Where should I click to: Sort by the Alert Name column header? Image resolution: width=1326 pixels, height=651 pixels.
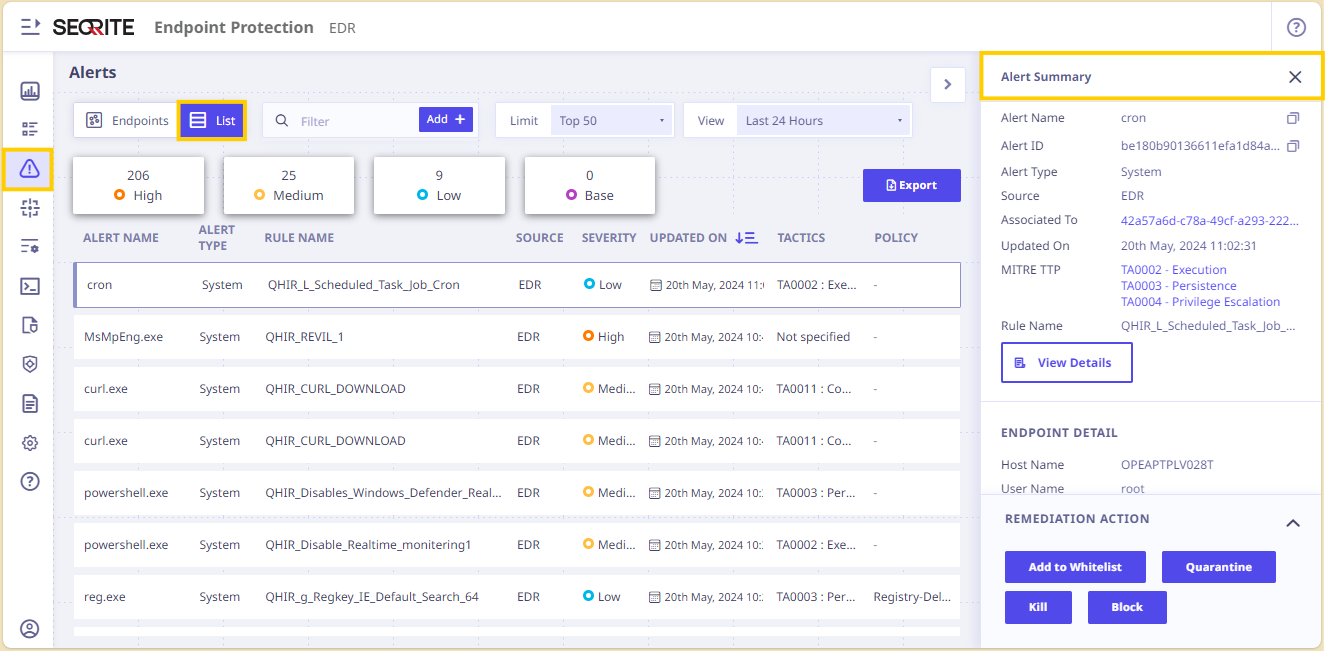(121, 238)
